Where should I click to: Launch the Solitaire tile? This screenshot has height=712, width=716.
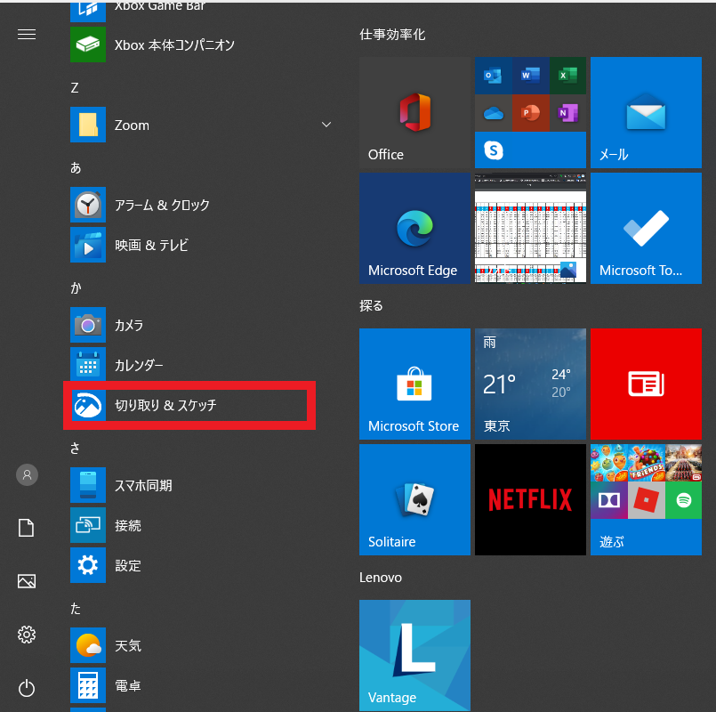[415, 500]
